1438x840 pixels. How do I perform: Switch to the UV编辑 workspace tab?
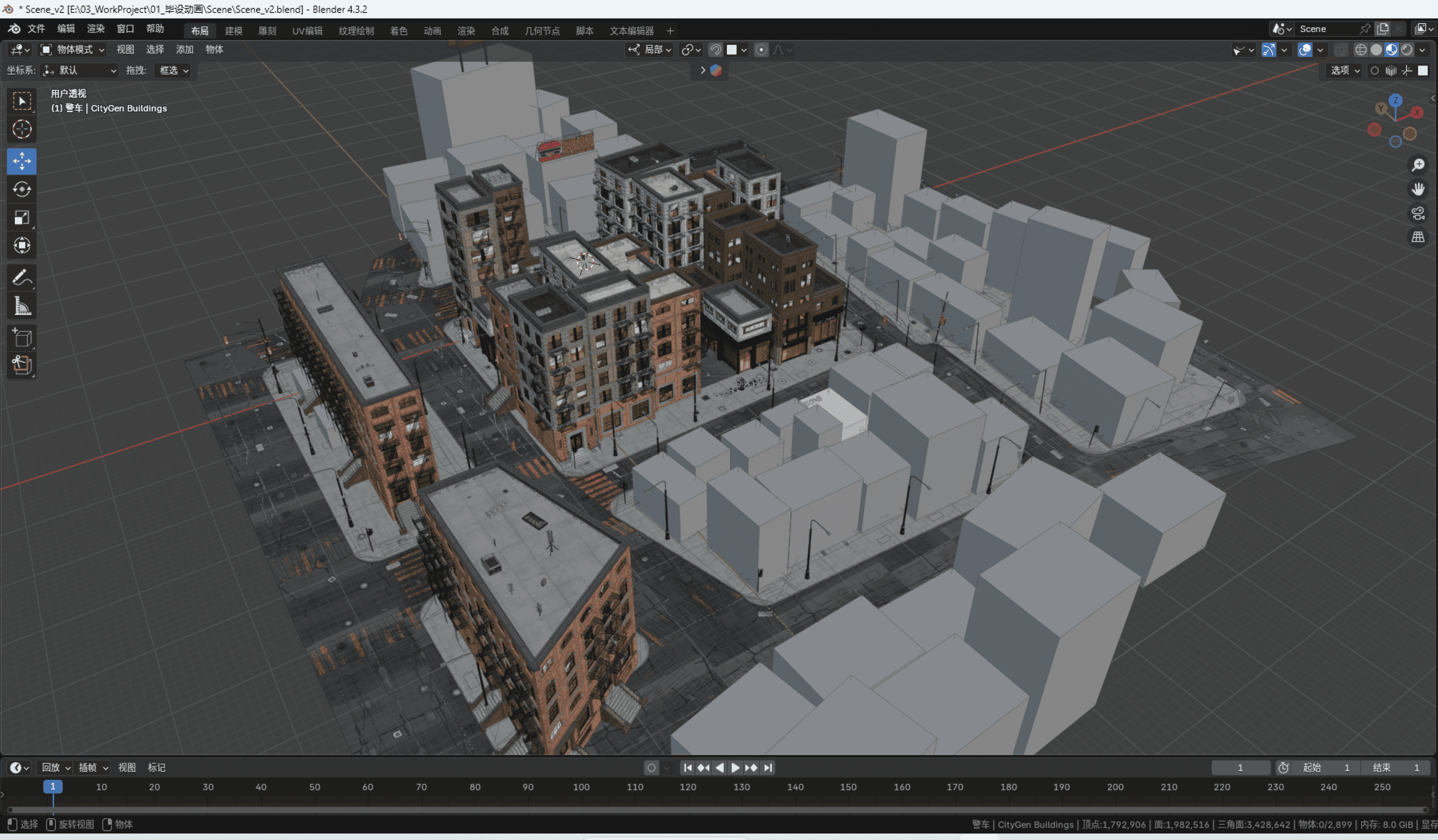click(307, 31)
